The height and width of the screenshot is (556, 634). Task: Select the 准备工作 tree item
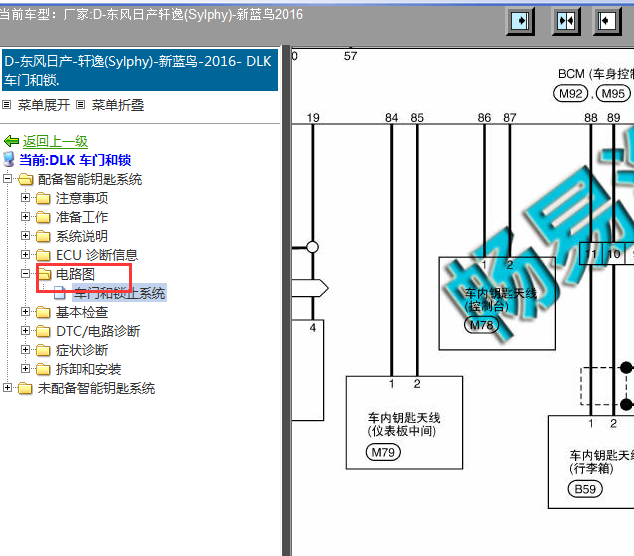(82, 217)
